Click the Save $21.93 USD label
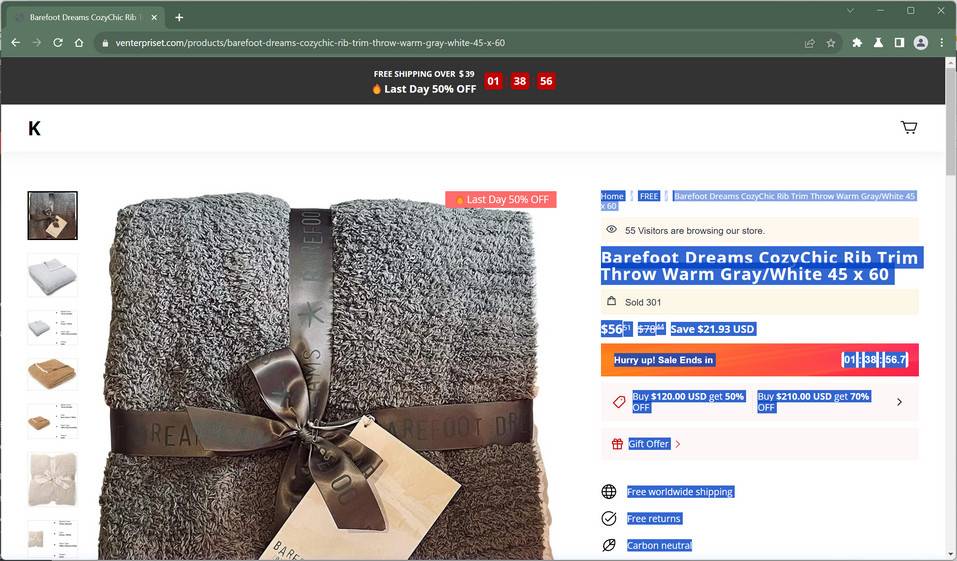This screenshot has height=561, width=957. [x=713, y=329]
